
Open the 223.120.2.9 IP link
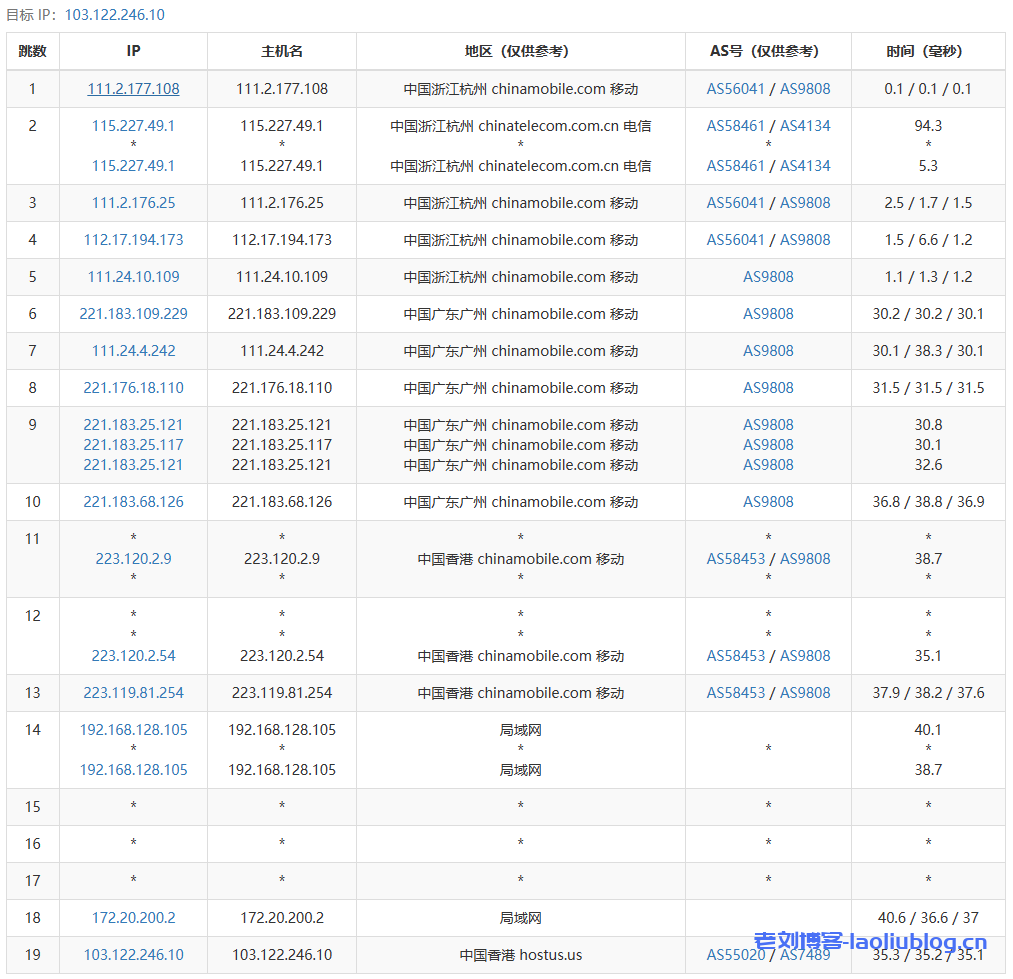point(133,559)
